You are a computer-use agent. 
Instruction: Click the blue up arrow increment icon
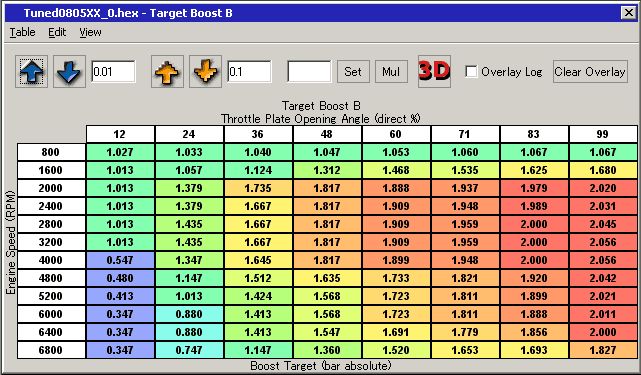click(31, 72)
